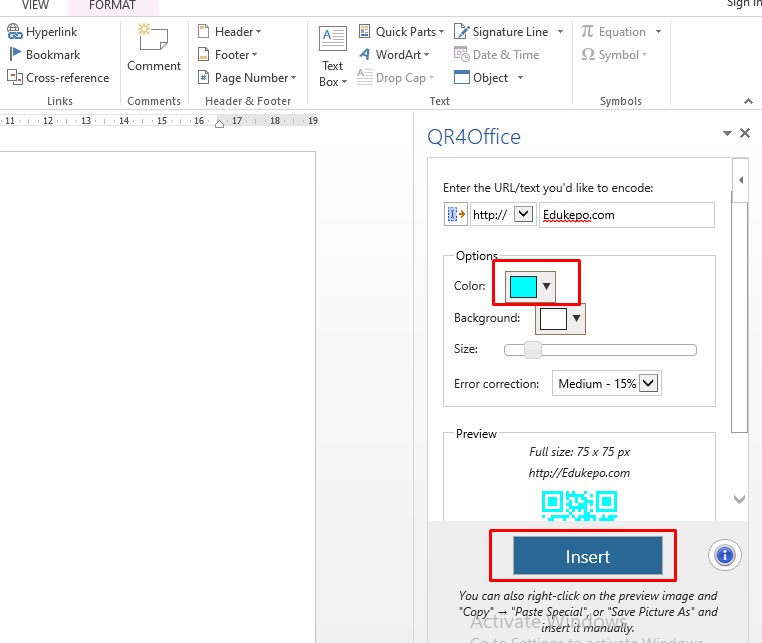Click the blue info icon beside Insert
This screenshot has width=762, height=643.
[725, 555]
